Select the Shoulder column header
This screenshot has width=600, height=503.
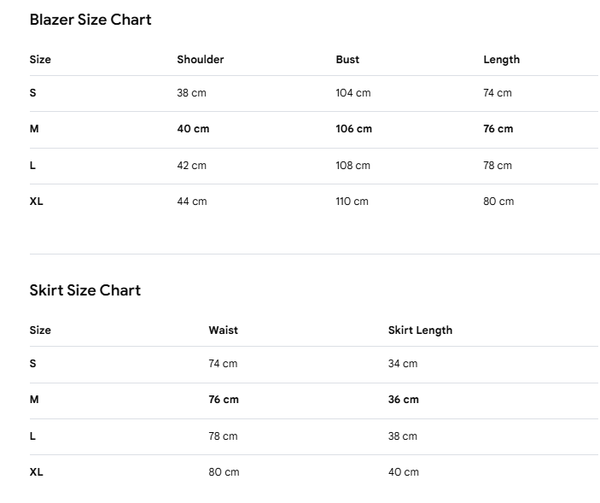pos(200,59)
